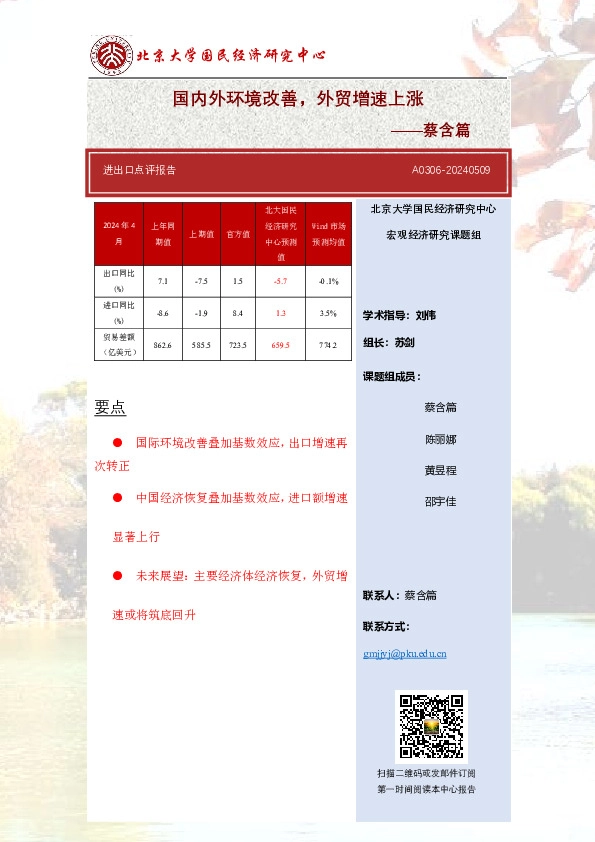Select the cell value -7.5
Image resolution: width=595 pixels, height=842 pixels.
(x=201, y=281)
